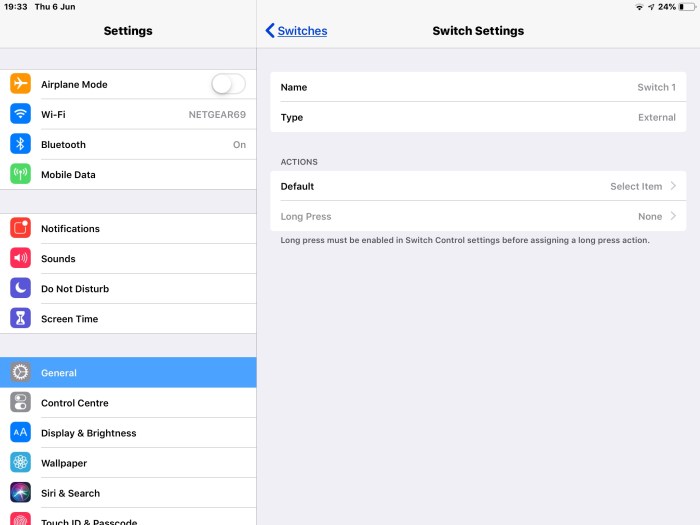Tap the red Notifications icon
This screenshot has width=700, height=525.
pyautogui.click(x=20, y=229)
